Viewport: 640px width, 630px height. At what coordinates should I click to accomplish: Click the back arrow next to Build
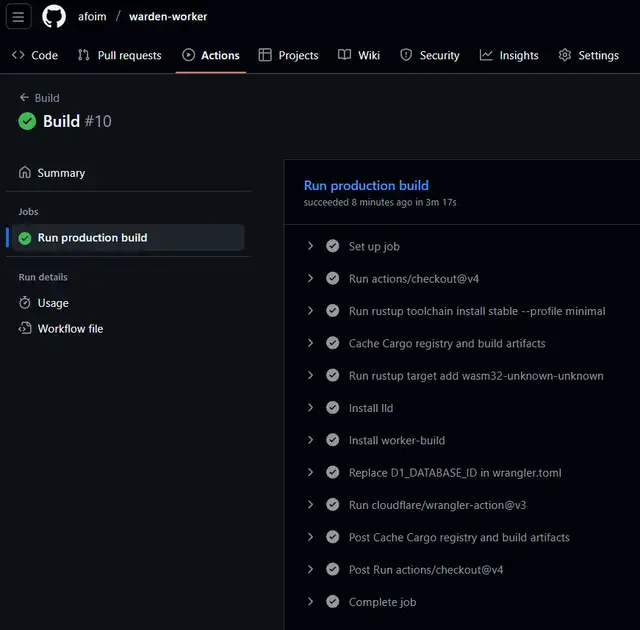[24, 98]
